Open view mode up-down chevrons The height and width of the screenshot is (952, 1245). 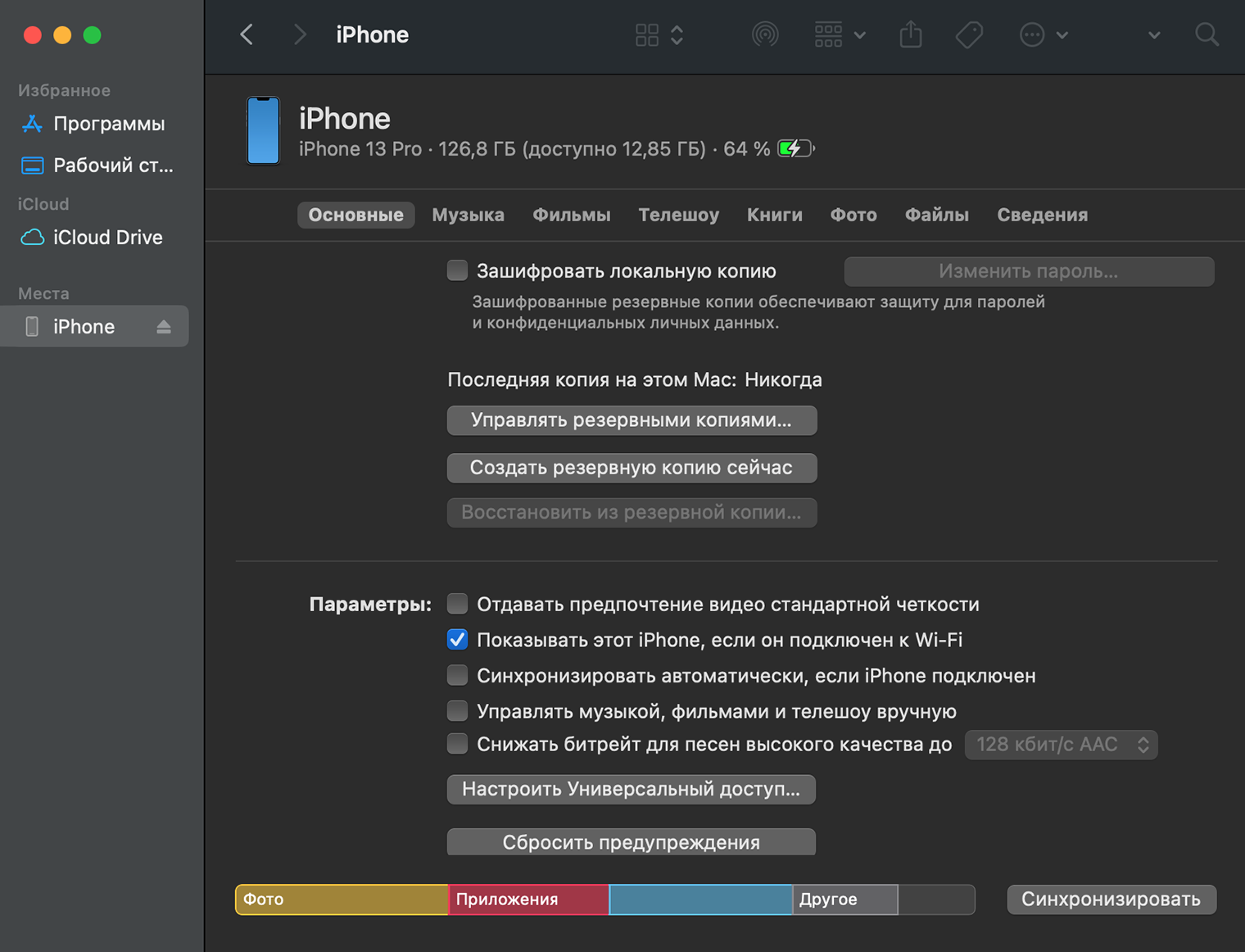[677, 34]
